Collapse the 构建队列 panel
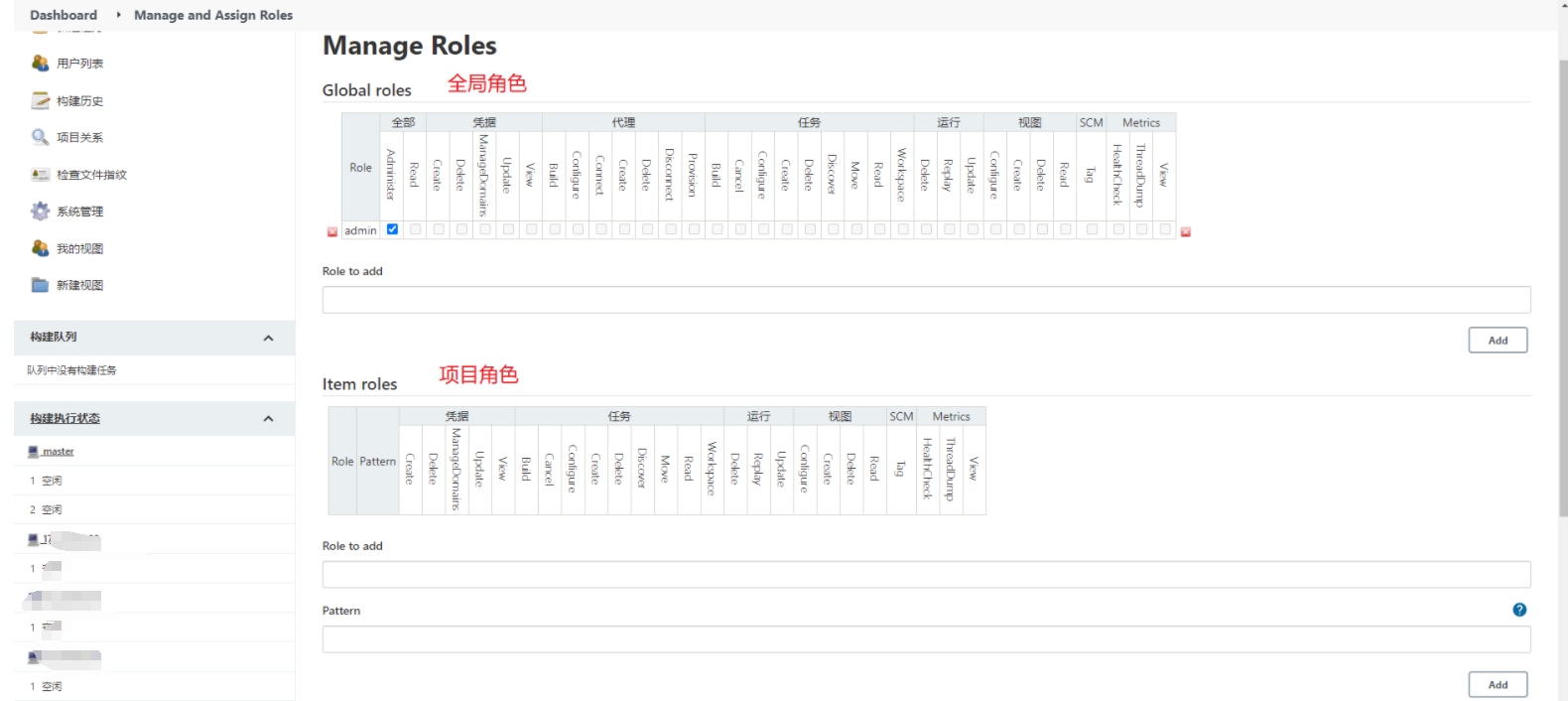 point(268,338)
